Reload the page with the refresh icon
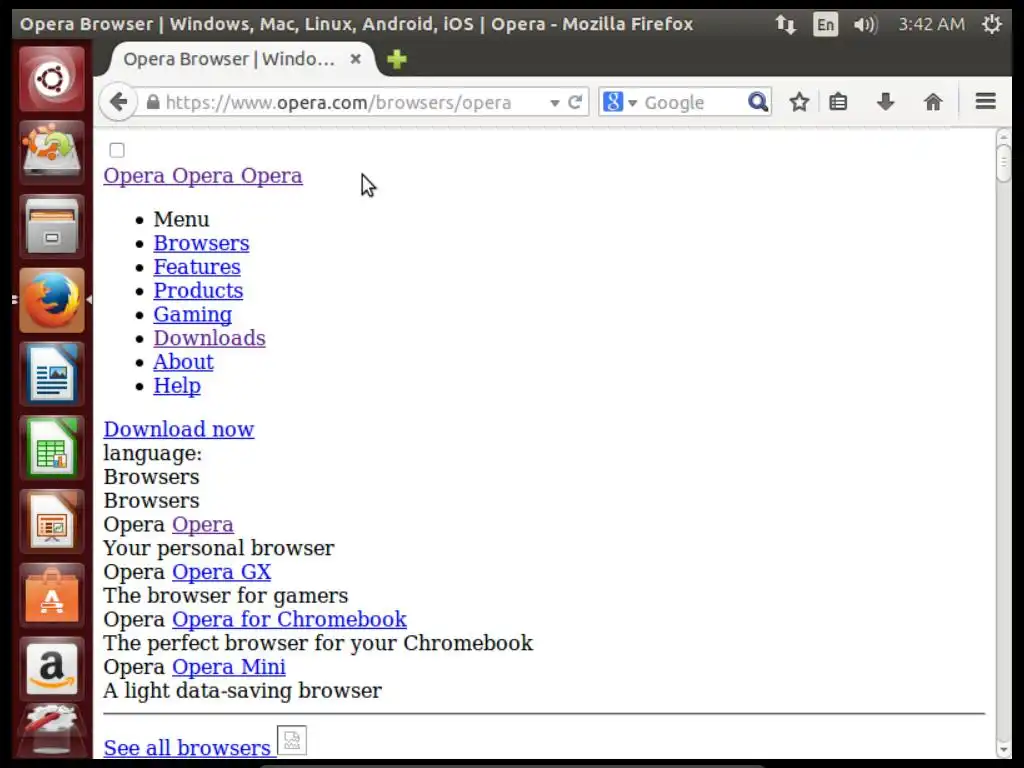Screen dimensions: 1024x768 point(575,102)
